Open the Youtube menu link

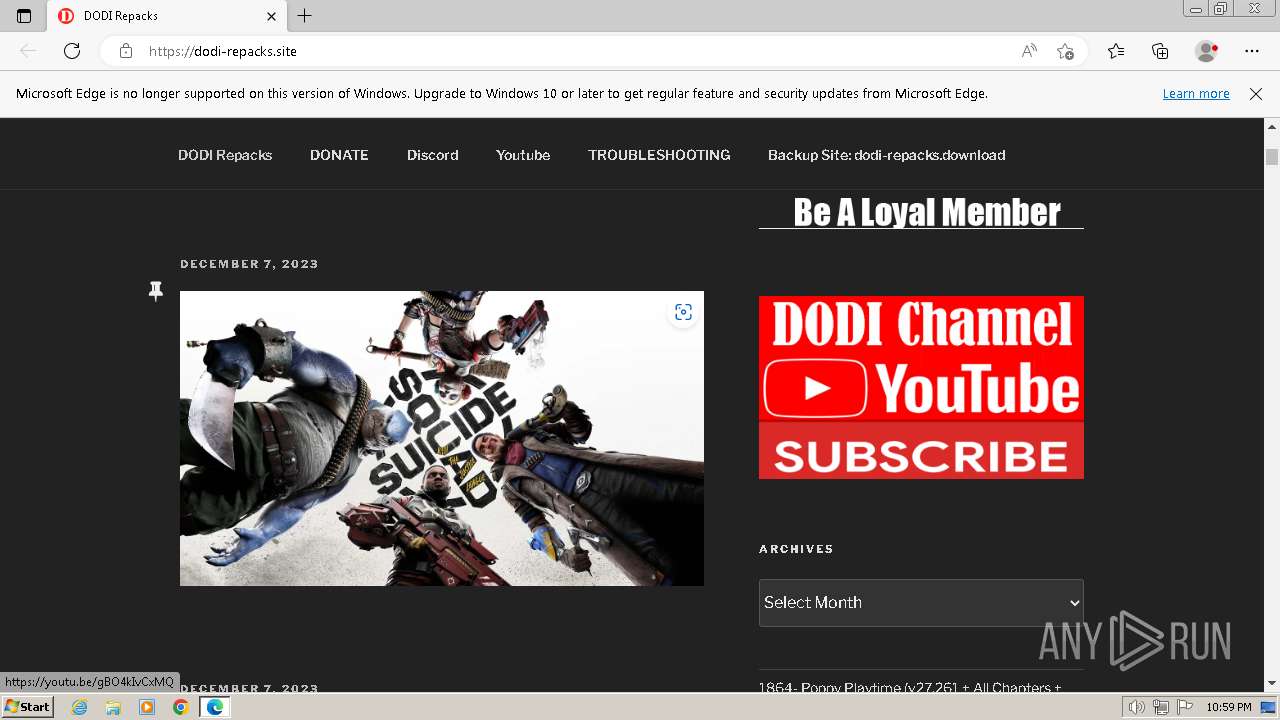(x=523, y=155)
